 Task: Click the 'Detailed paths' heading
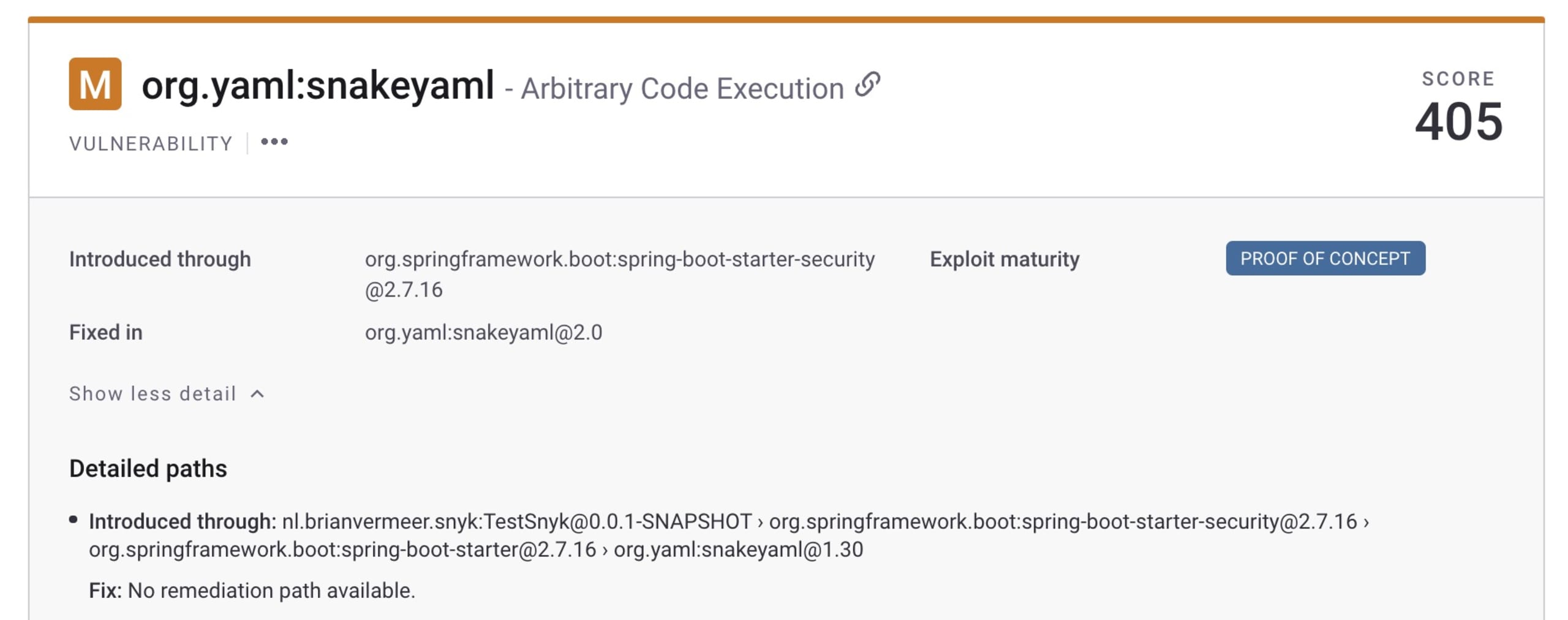148,469
